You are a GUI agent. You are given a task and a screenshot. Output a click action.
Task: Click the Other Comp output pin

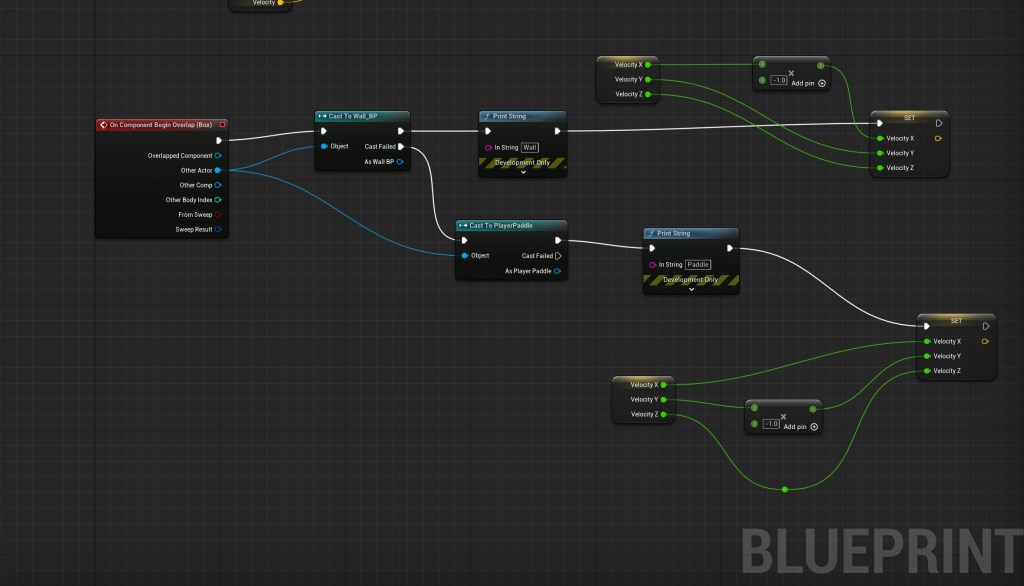click(218, 185)
